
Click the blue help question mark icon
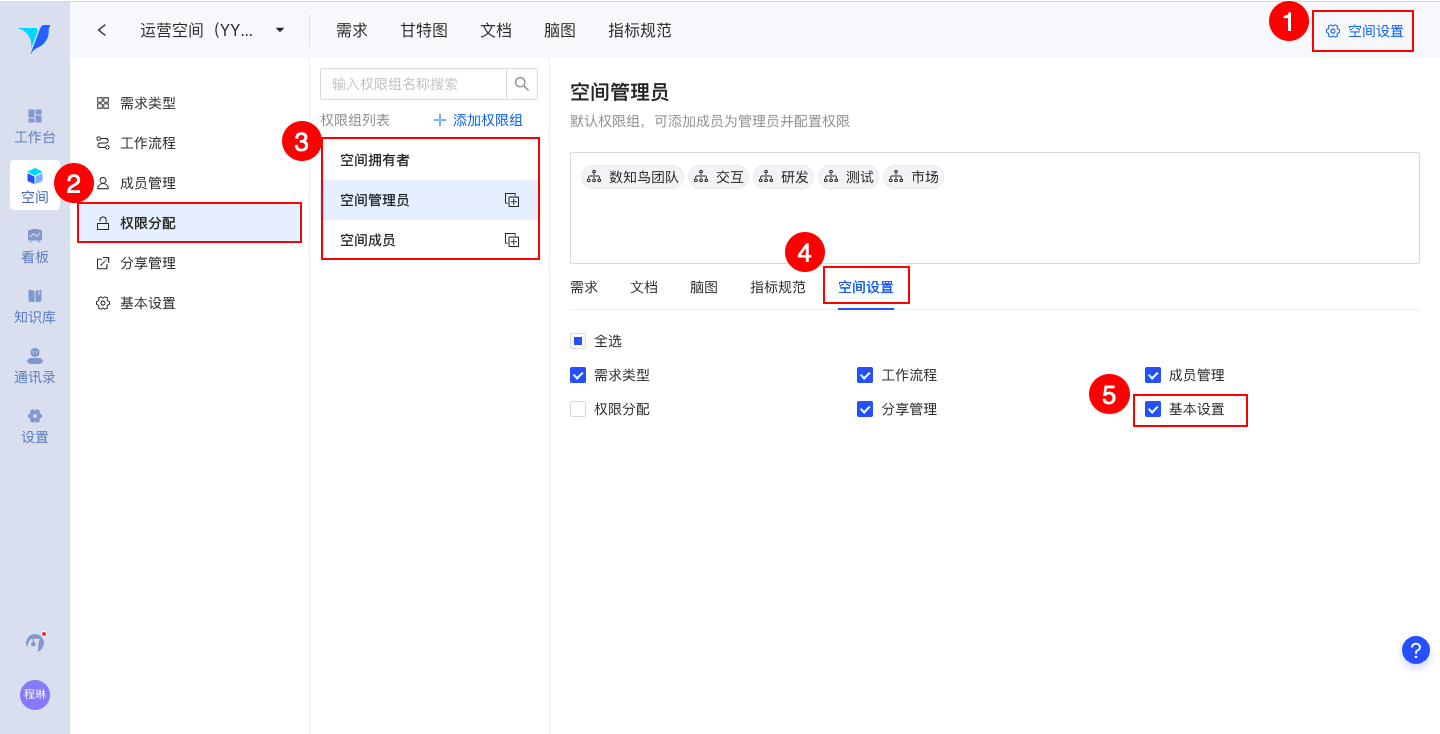tap(1415, 650)
